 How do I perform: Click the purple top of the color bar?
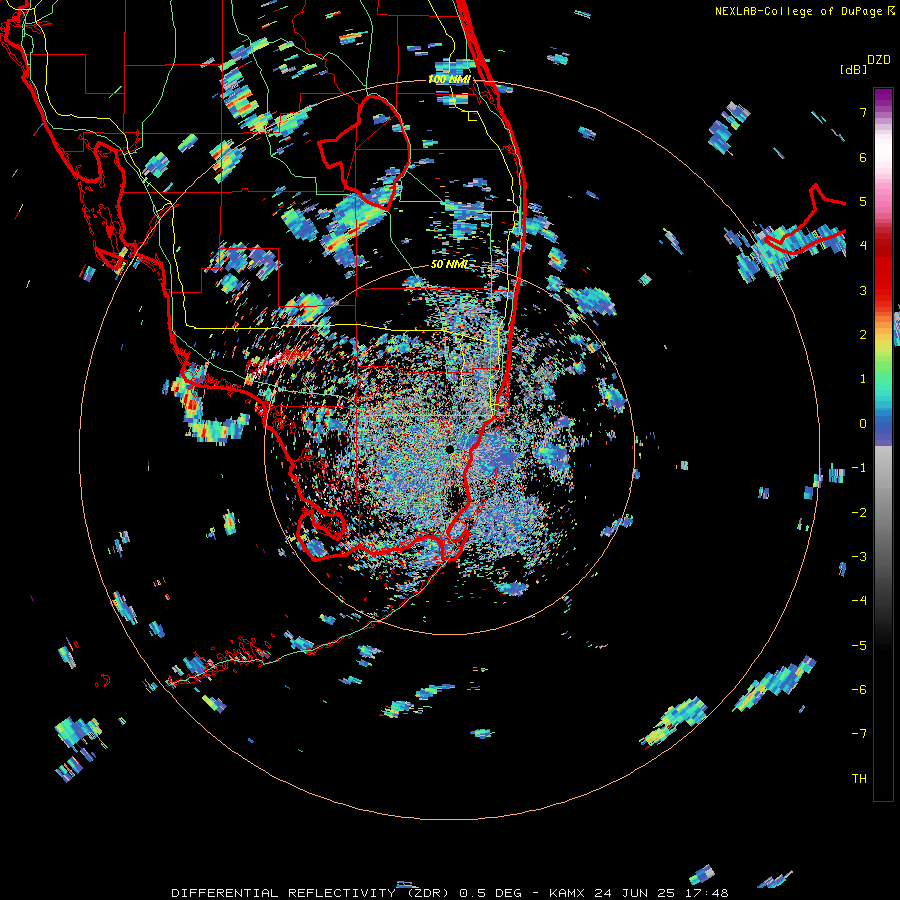(883, 99)
